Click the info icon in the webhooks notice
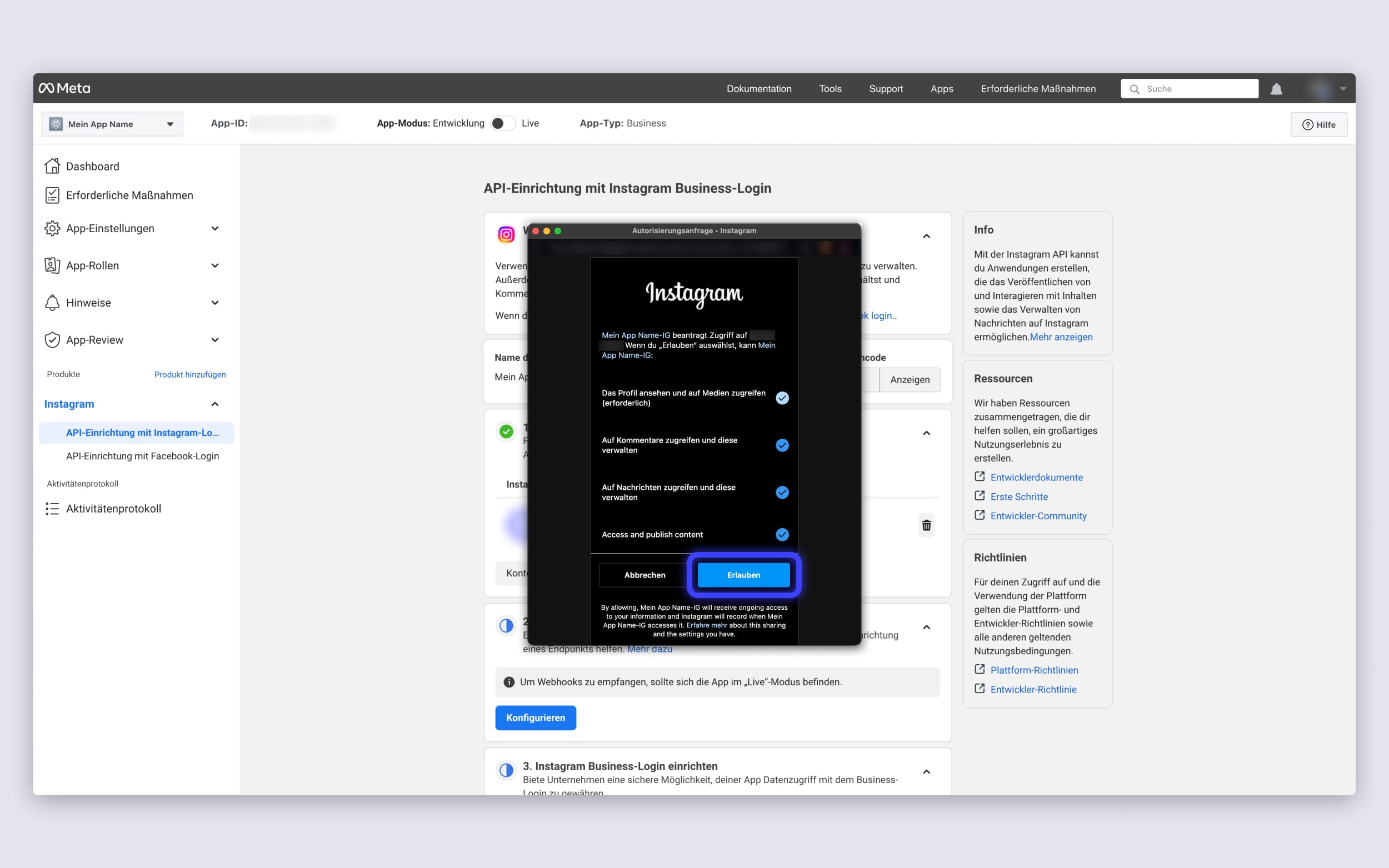This screenshot has height=868, width=1389. [509, 682]
